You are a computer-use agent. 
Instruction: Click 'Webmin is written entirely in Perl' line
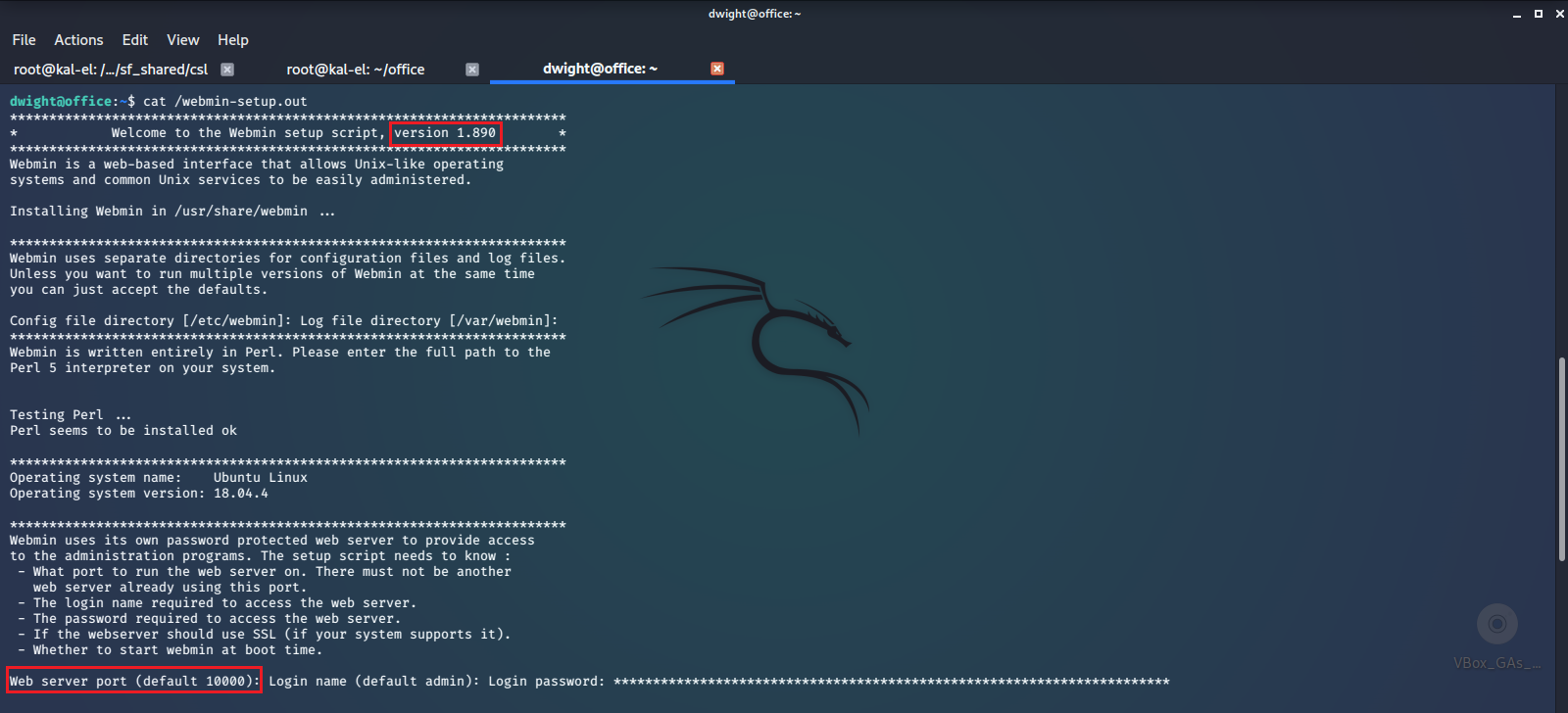(280, 352)
